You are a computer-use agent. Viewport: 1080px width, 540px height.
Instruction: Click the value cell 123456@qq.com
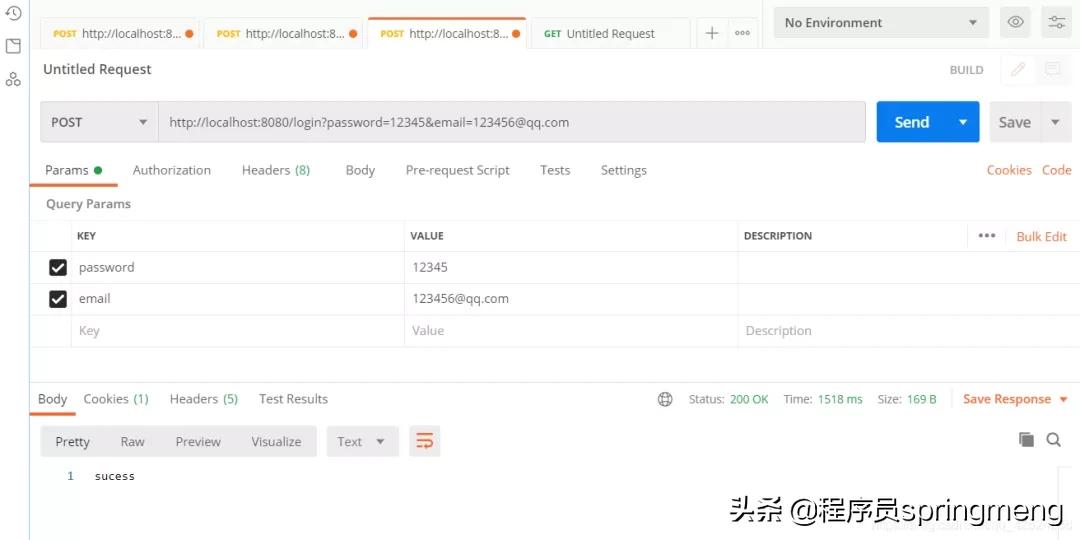pyautogui.click(x=571, y=299)
